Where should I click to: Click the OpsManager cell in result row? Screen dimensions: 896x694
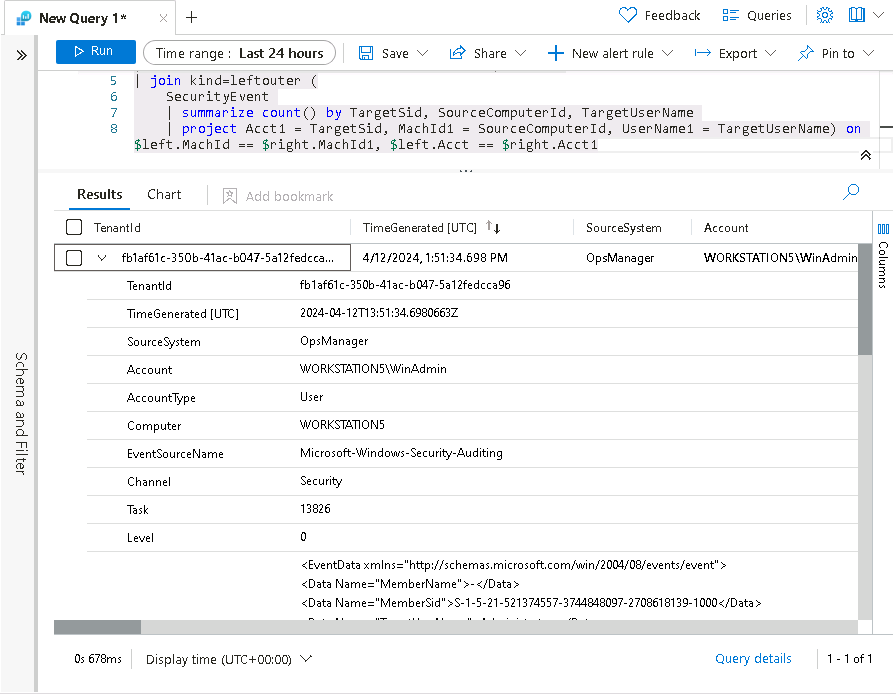click(620, 258)
